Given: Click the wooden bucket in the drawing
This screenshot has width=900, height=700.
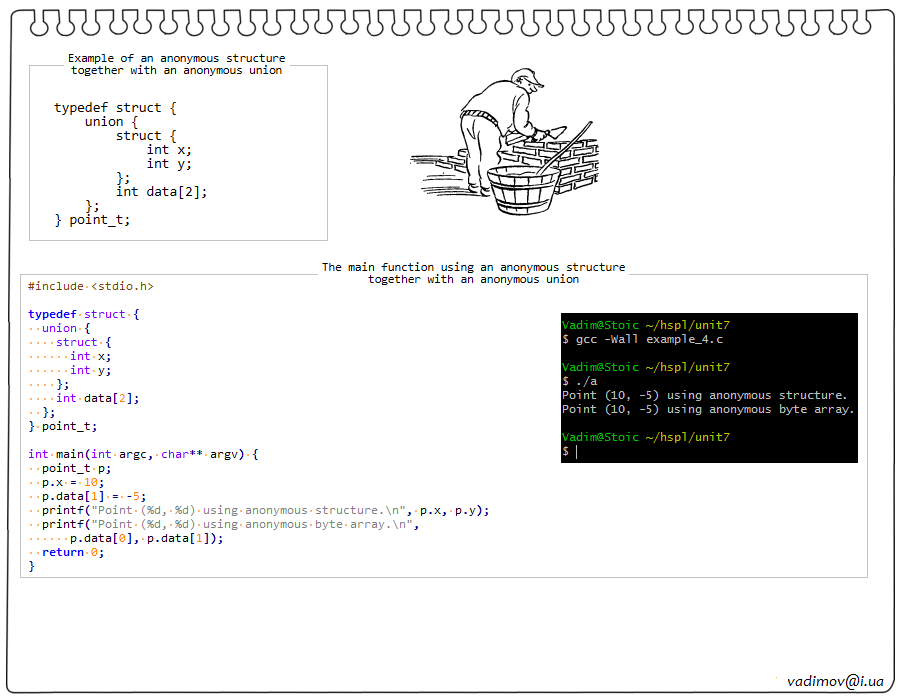Looking at the screenshot, I should [521, 190].
